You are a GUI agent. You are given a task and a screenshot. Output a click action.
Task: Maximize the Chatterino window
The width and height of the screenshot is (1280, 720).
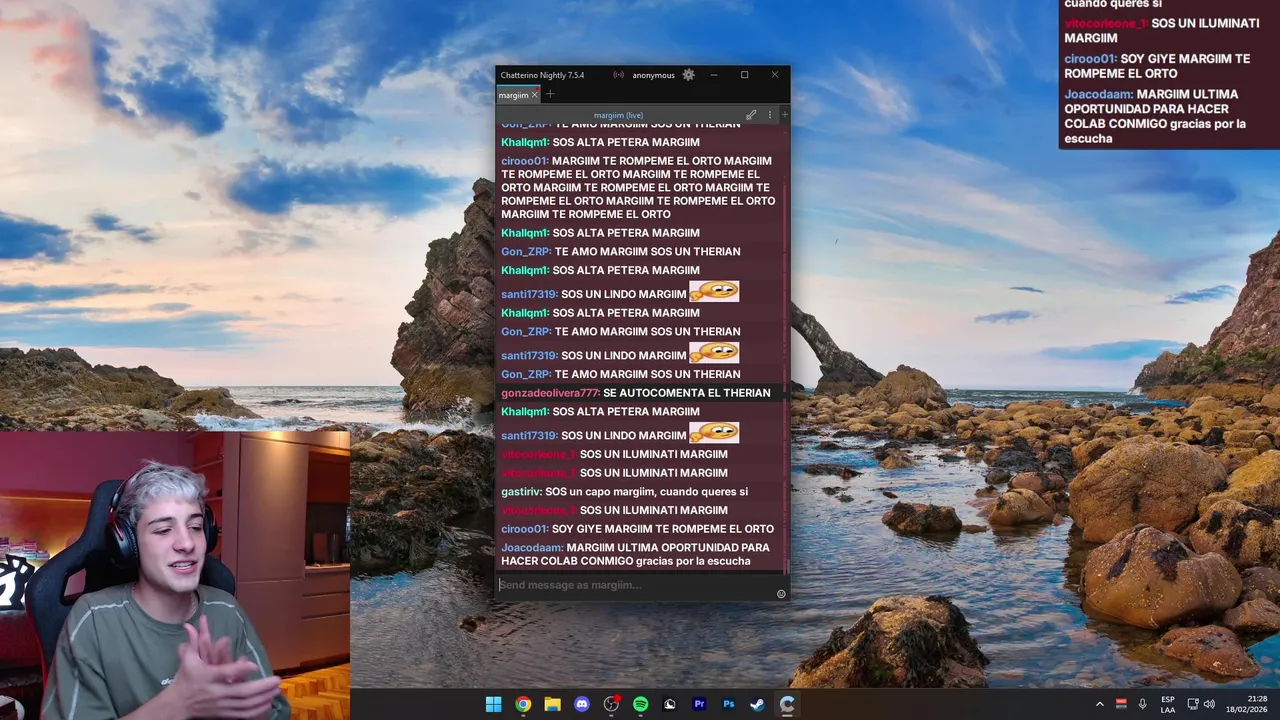coord(744,75)
